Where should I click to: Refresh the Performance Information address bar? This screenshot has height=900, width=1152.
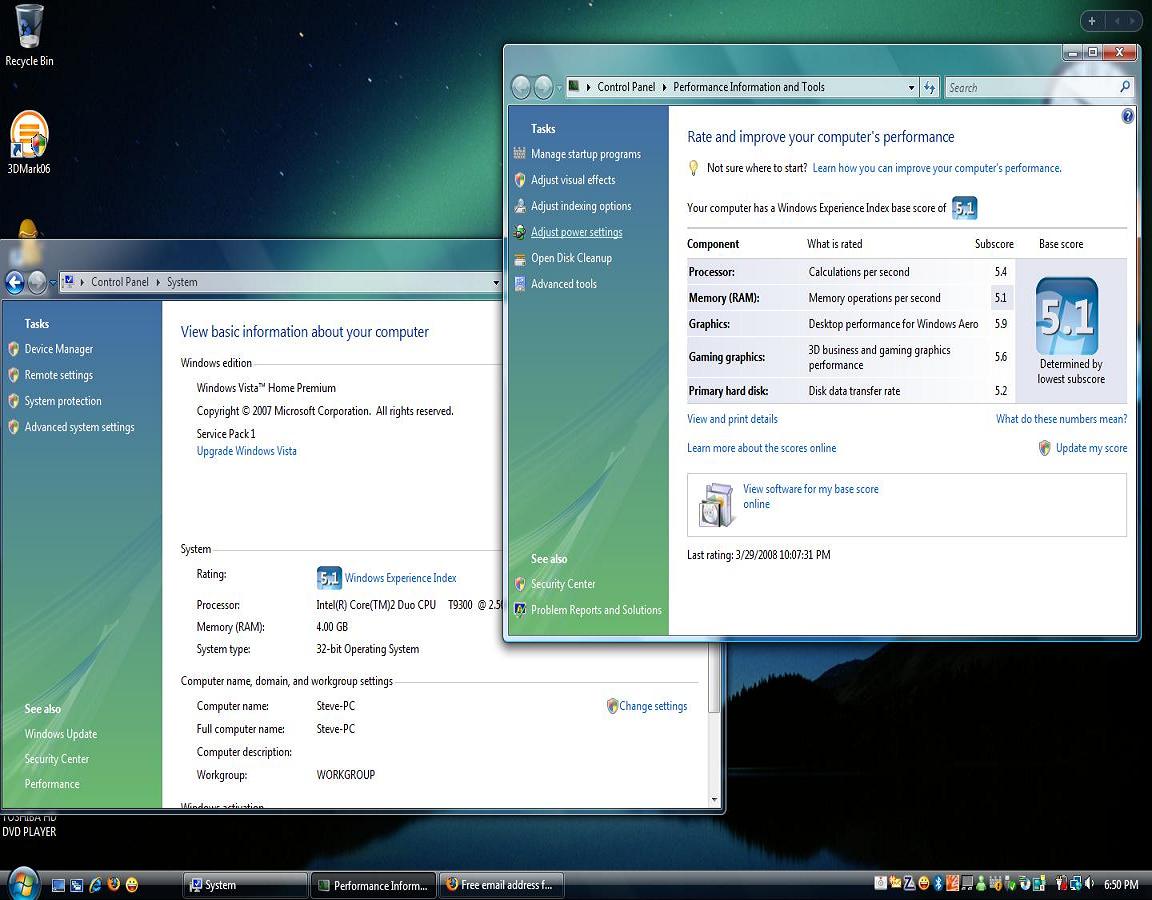929,87
